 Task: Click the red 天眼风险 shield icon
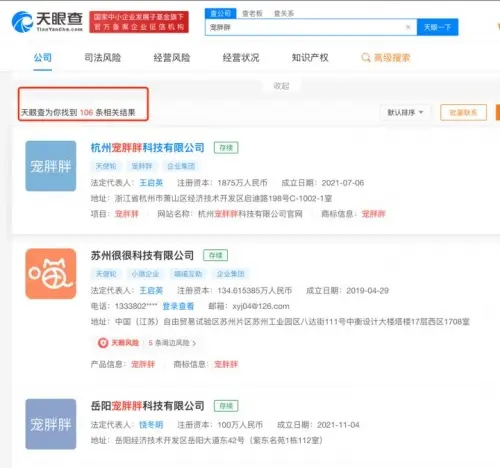pyautogui.click(x=103, y=343)
